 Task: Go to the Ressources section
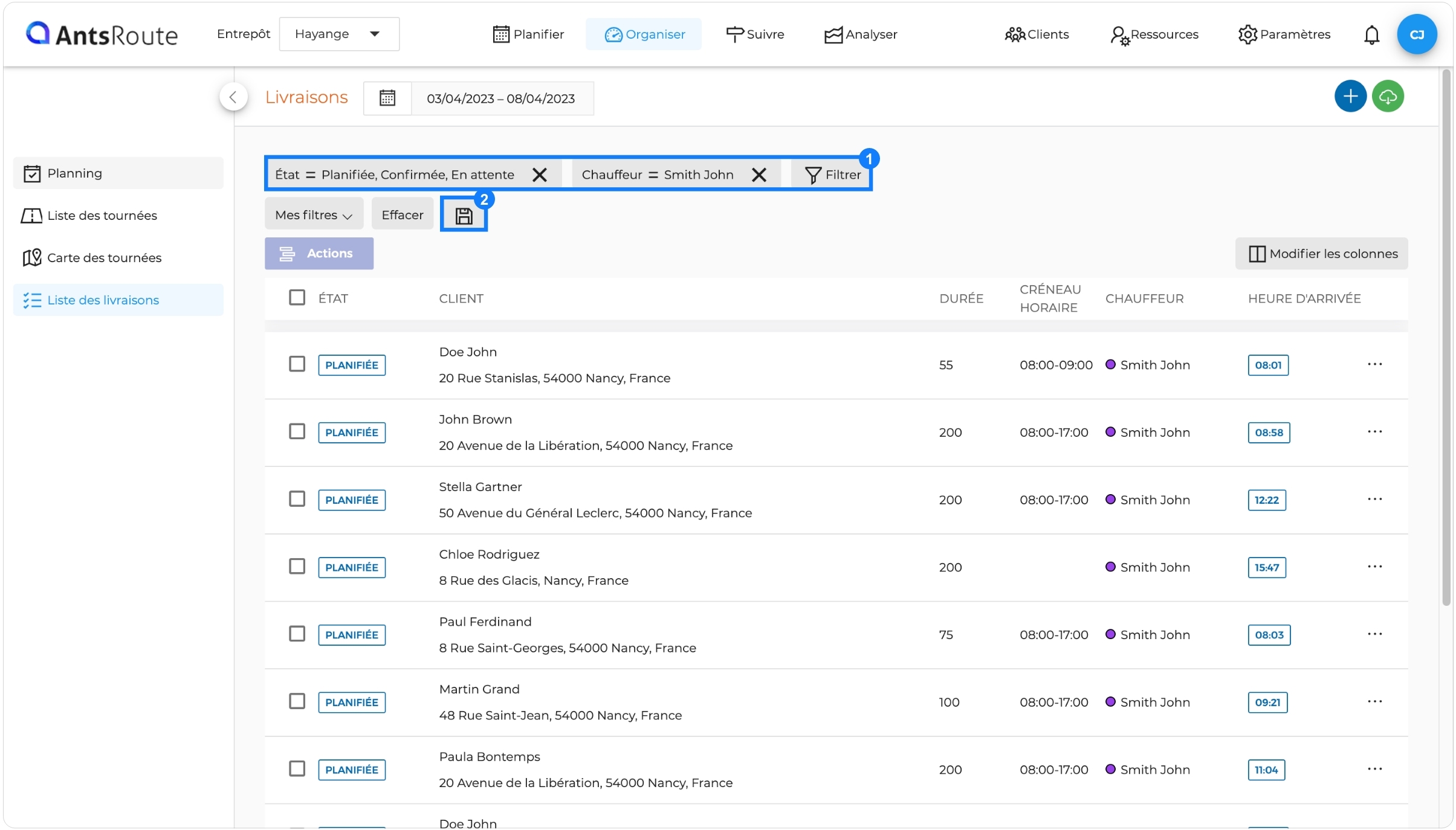1154,34
